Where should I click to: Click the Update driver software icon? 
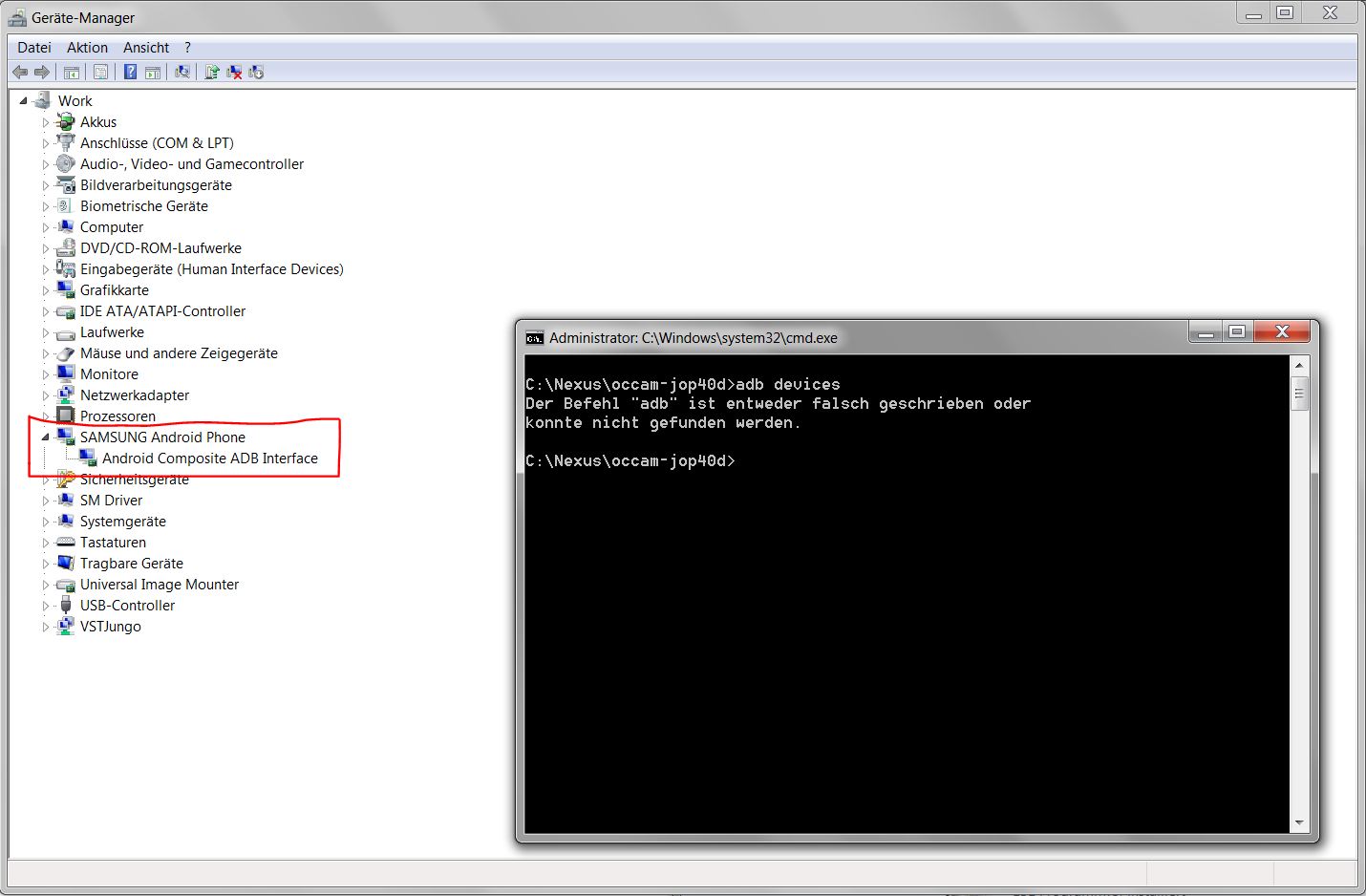pyautogui.click(x=212, y=72)
